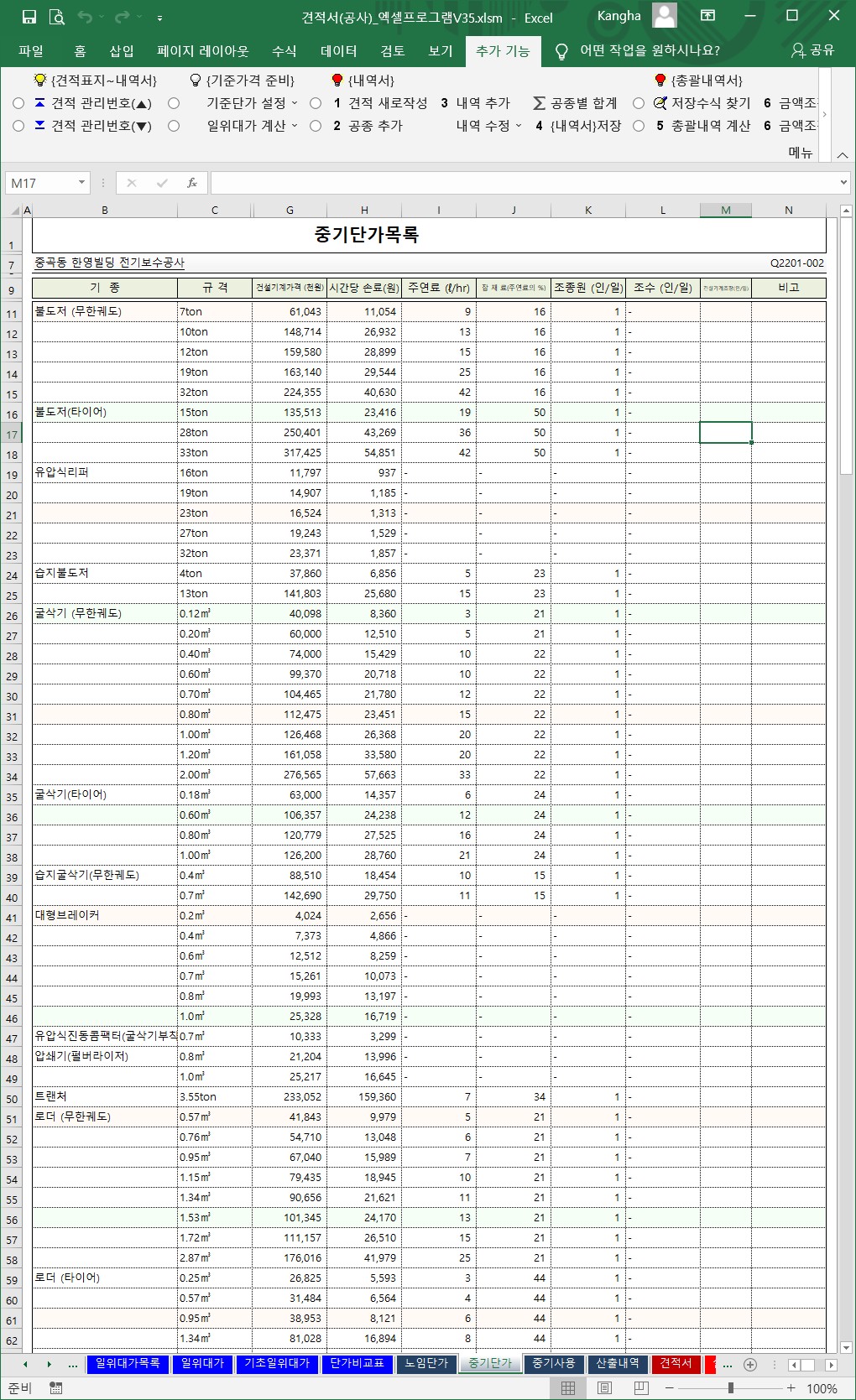
Task: Show hidden sheet tabs via left ellipsis
Action: tap(73, 1365)
